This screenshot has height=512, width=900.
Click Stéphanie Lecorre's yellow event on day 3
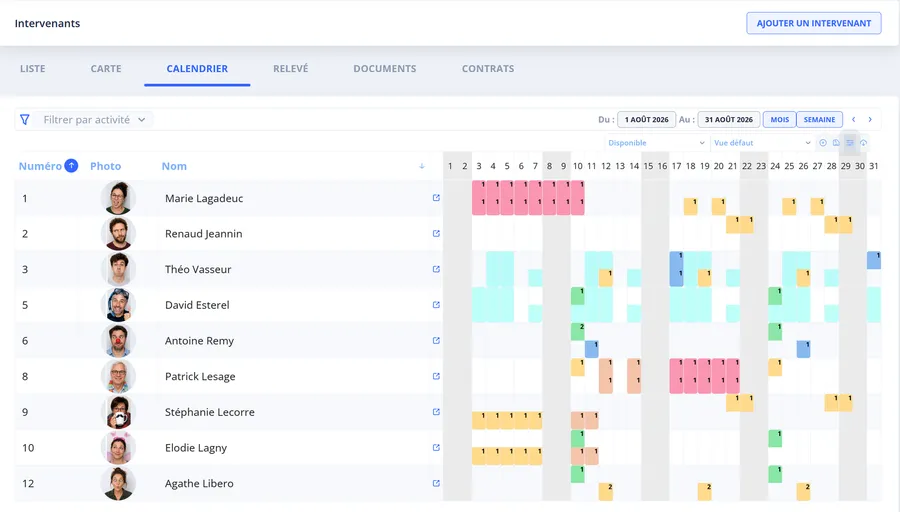coord(479,421)
